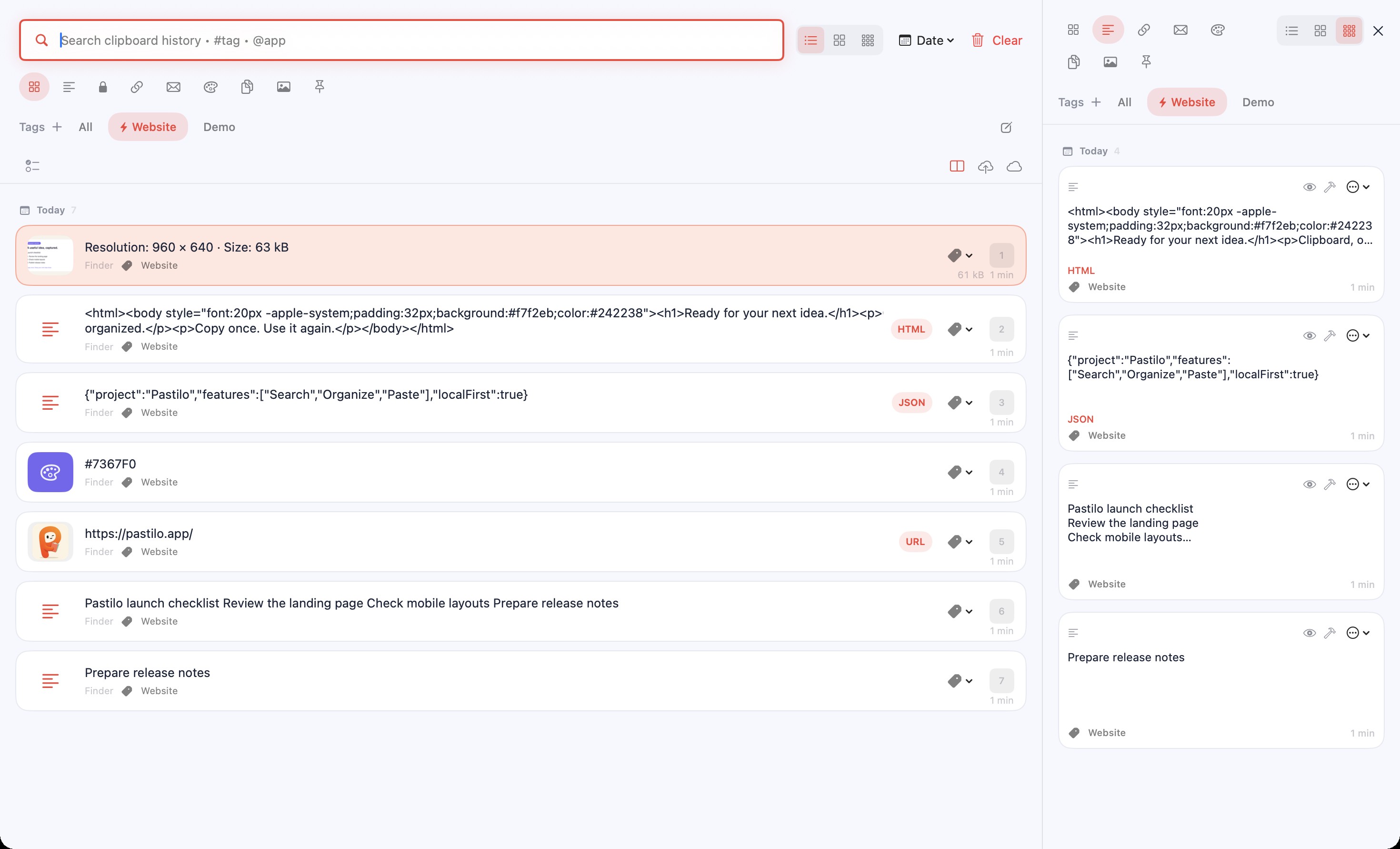Open the Date sort dropdown
1400x849 pixels.
[926, 40]
